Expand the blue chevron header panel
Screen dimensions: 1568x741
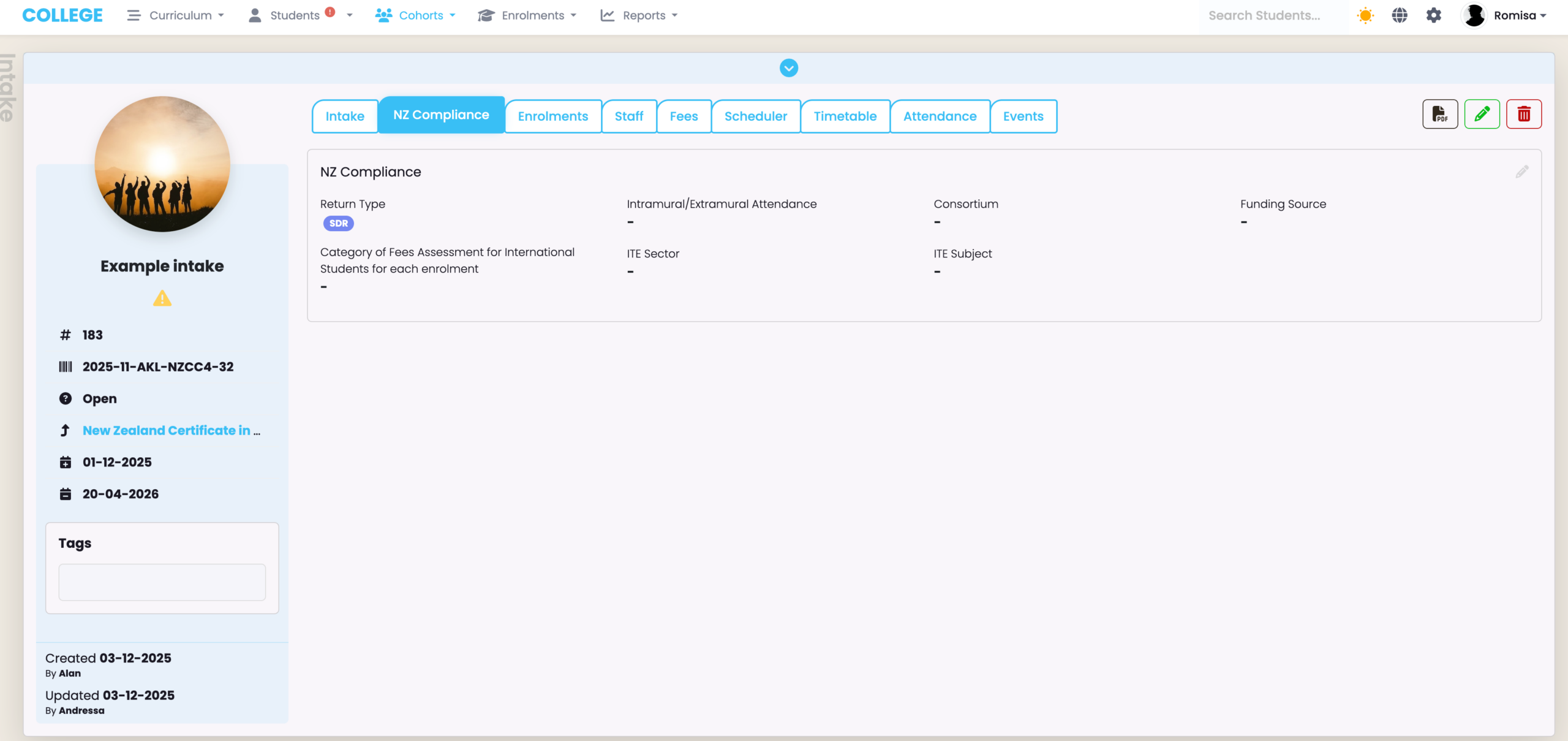[x=788, y=68]
